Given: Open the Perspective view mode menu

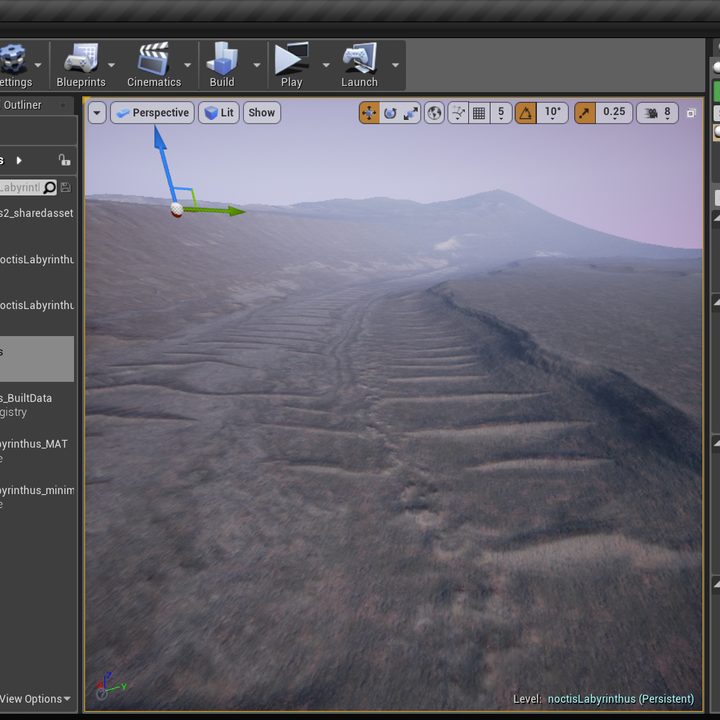Looking at the screenshot, I should pos(152,112).
